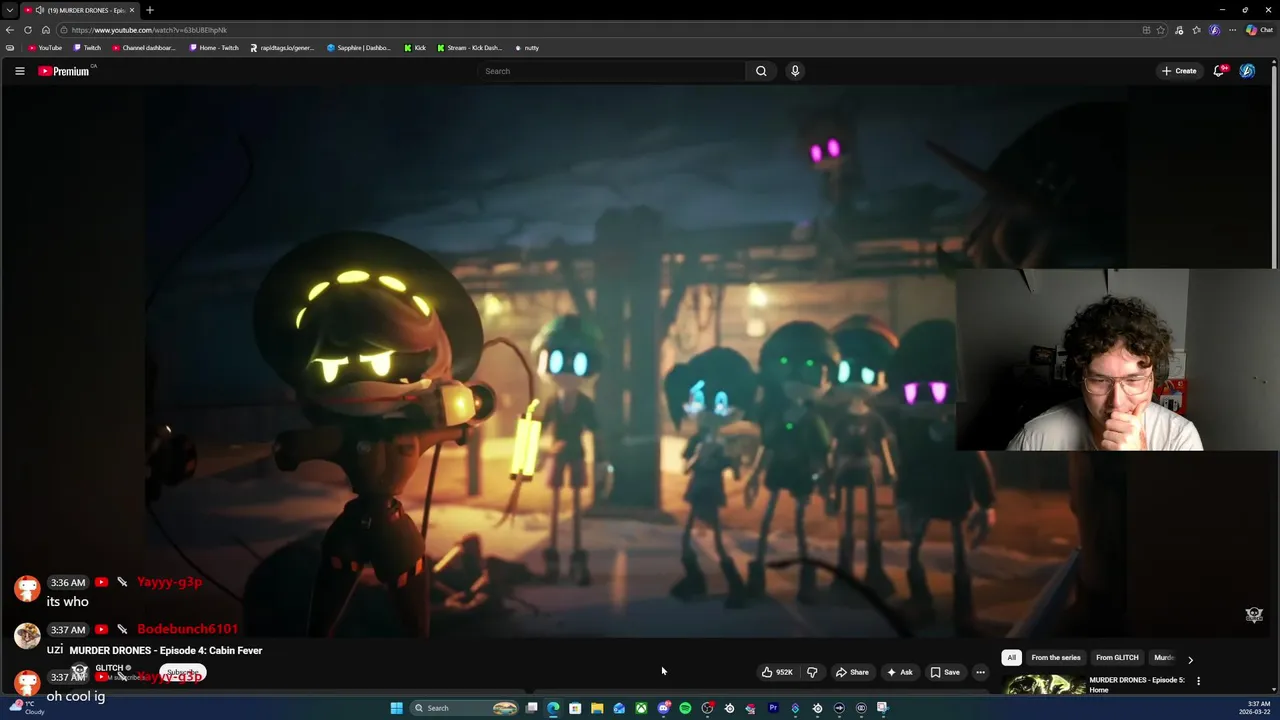Image resolution: width=1280 pixels, height=720 pixels.
Task: Open the Favorites list icon
Action: coord(1197,30)
